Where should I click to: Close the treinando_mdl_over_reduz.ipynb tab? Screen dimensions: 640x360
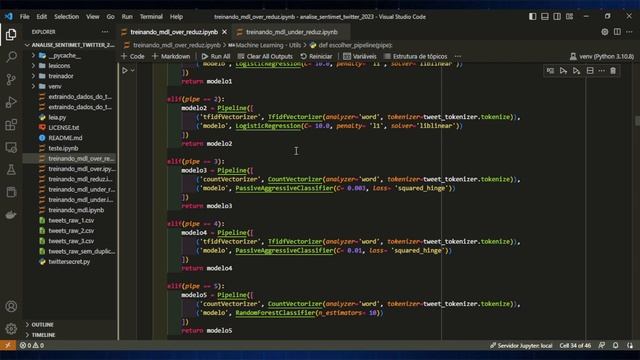(x=224, y=32)
